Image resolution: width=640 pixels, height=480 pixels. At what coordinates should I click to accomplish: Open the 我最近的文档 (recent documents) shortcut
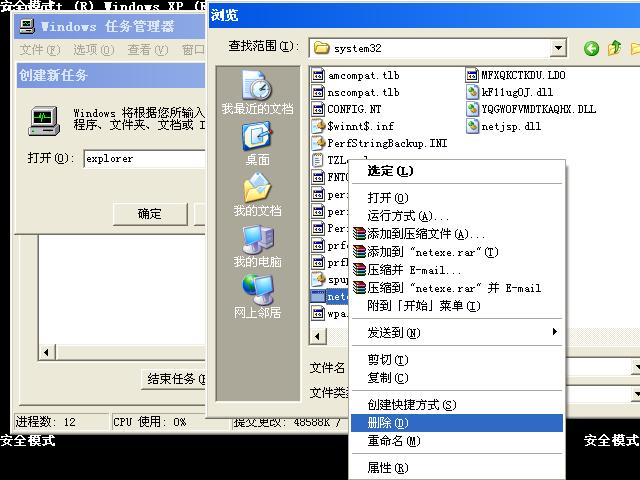click(x=257, y=92)
